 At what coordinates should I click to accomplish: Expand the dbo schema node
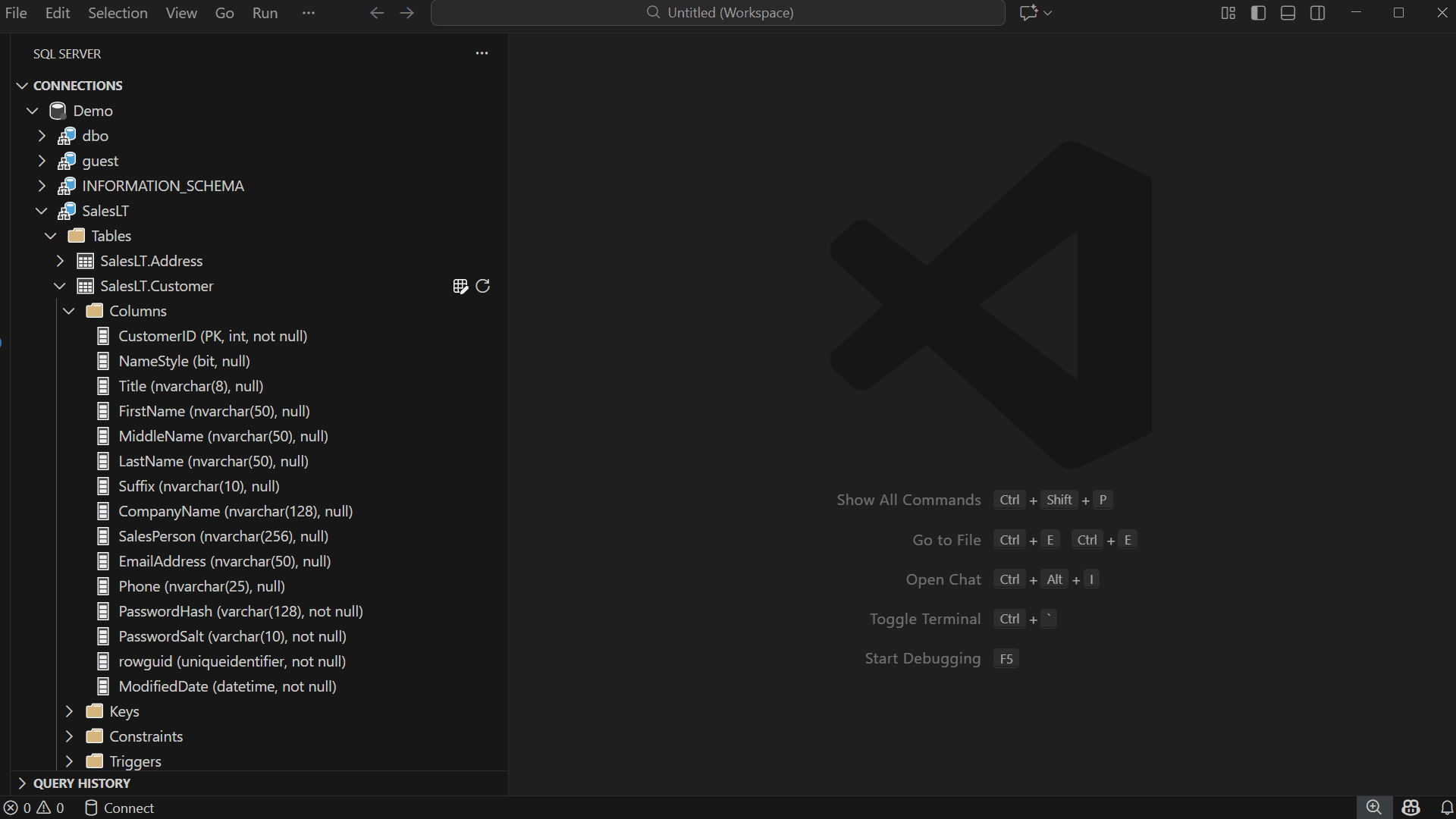pyautogui.click(x=42, y=136)
